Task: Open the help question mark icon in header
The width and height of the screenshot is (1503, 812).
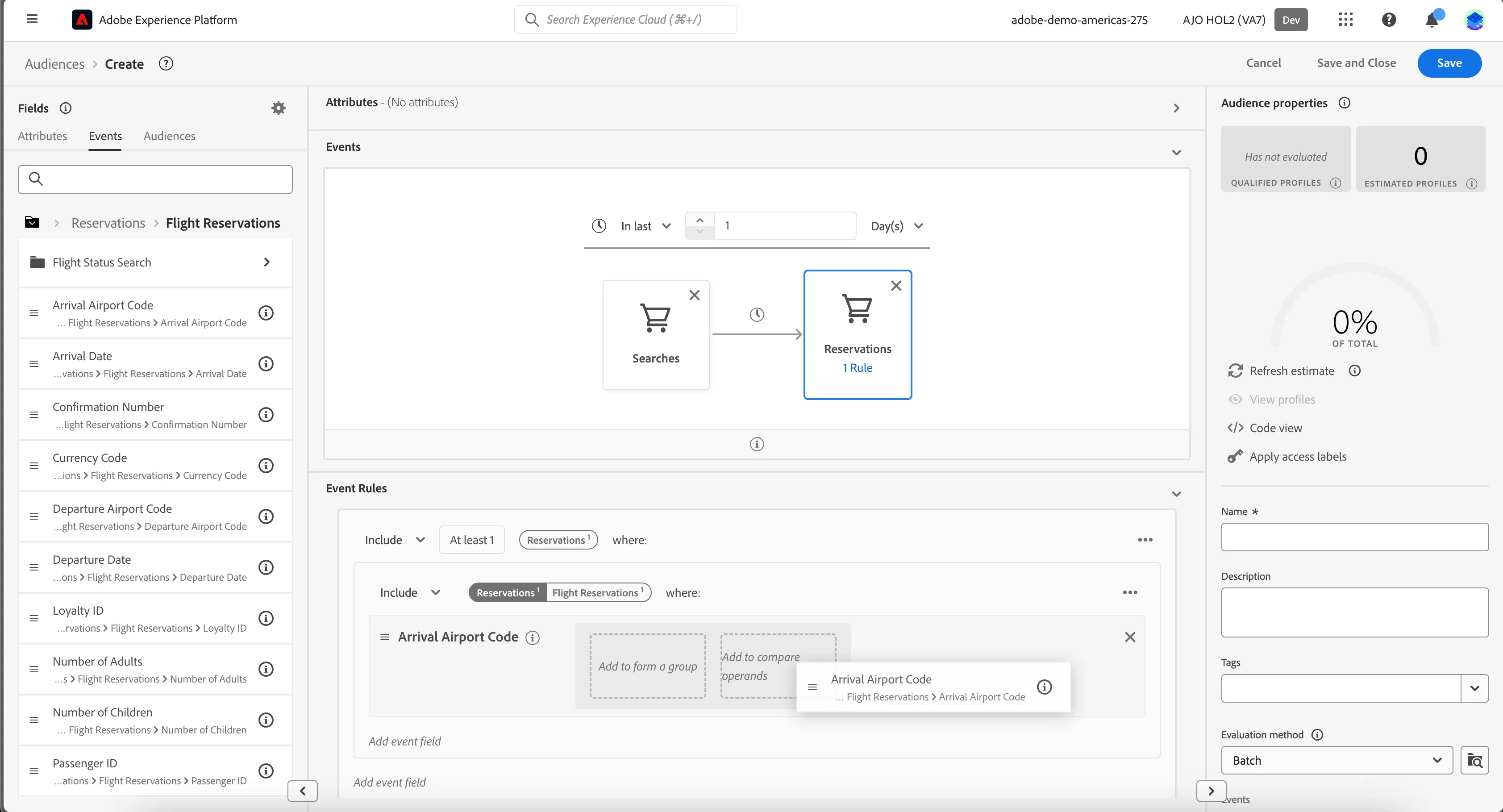Action: click(x=1389, y=20)
